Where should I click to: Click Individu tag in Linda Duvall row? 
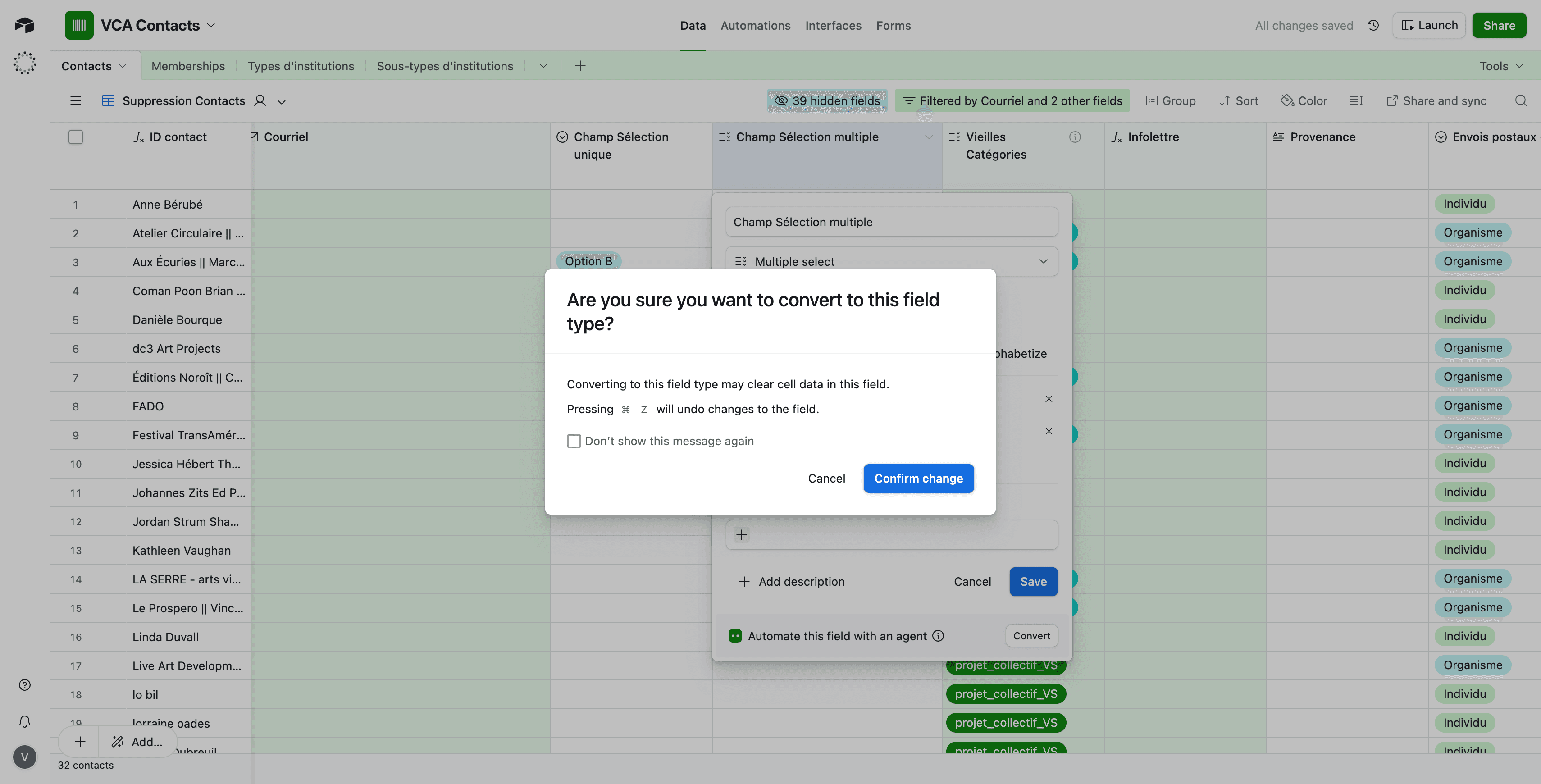[1464, 636]
